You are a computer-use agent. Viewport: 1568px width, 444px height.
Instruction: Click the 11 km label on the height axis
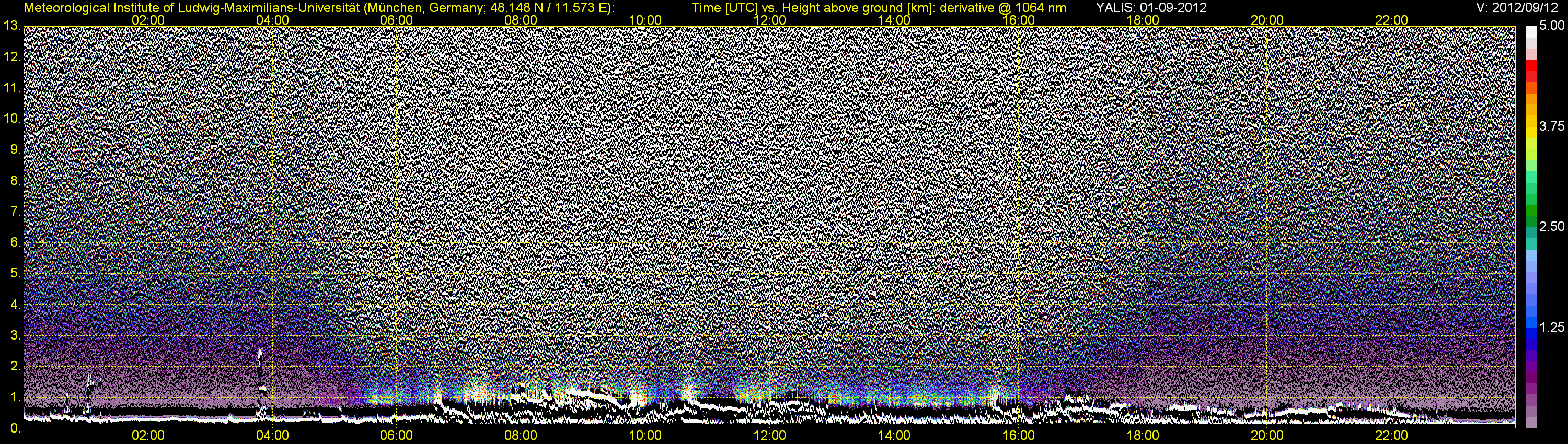12,87
